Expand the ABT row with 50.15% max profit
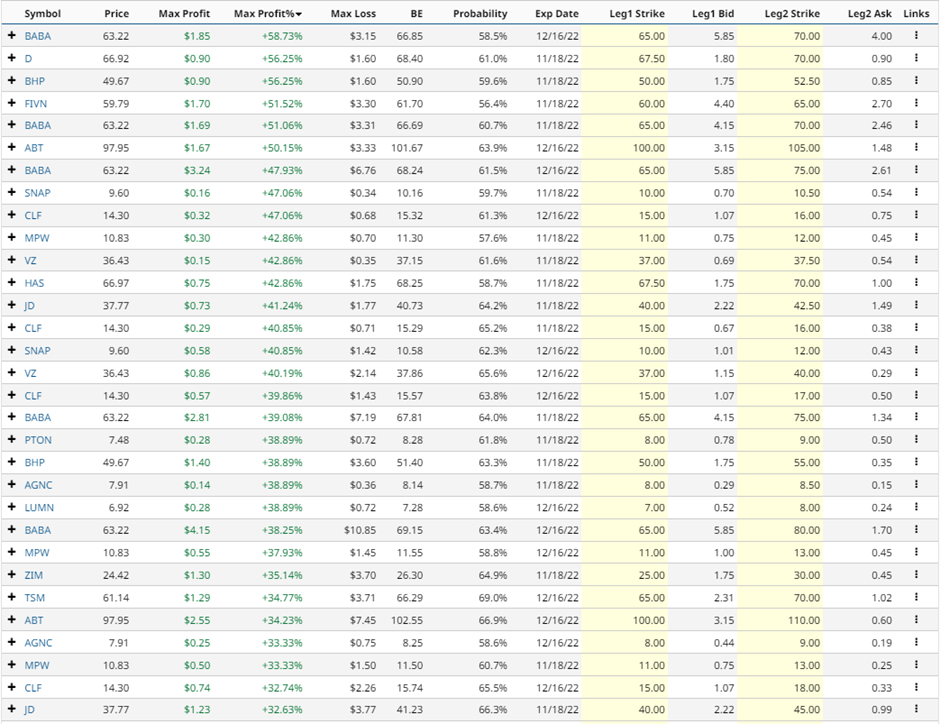Screen dimensions: 940x724 (11, 148)
